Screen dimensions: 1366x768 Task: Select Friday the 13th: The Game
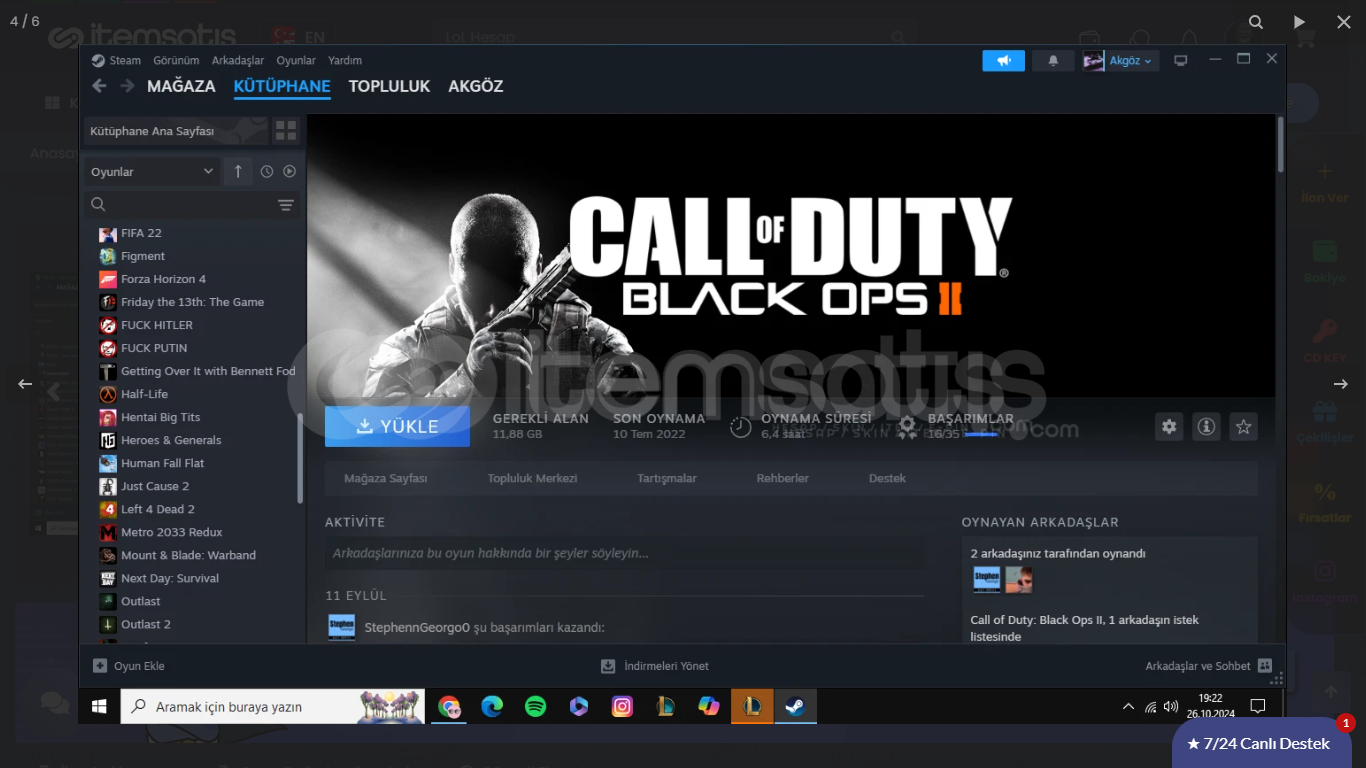point(190,302)
